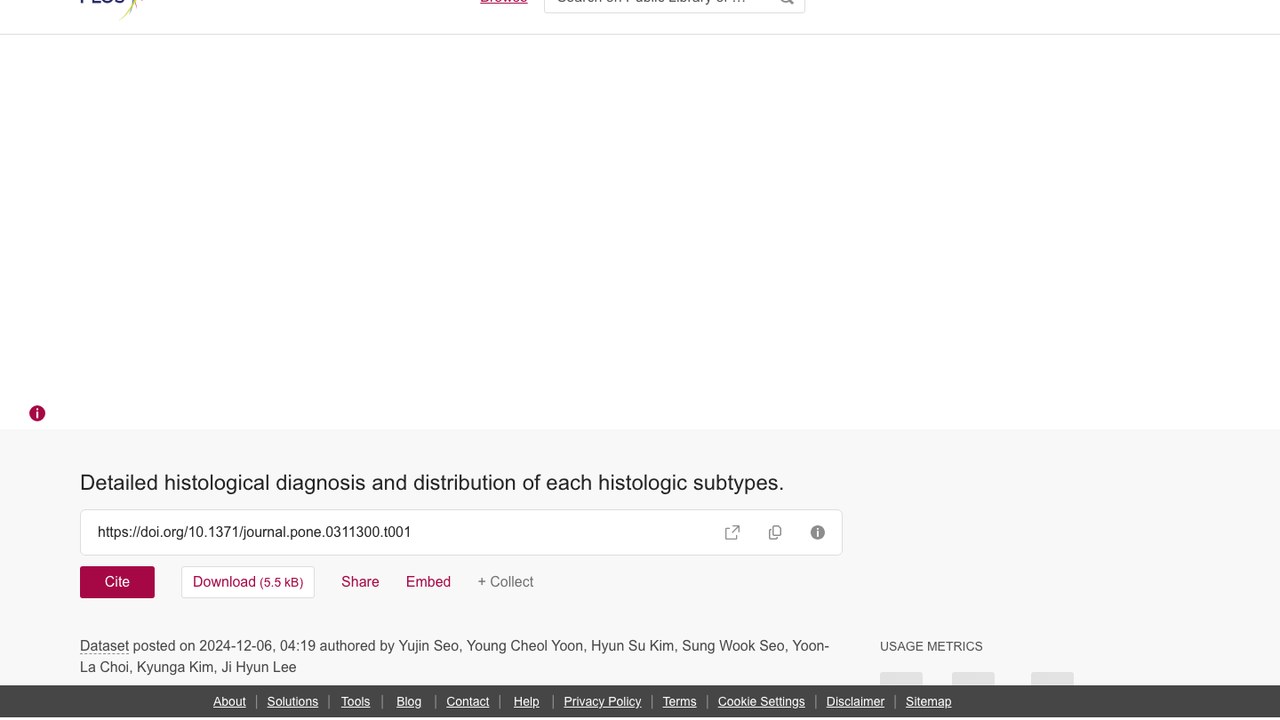Viewport: 1280px width, 720px height.
Task: Open Cookie Settings in footer
Action: click(761, 701)
